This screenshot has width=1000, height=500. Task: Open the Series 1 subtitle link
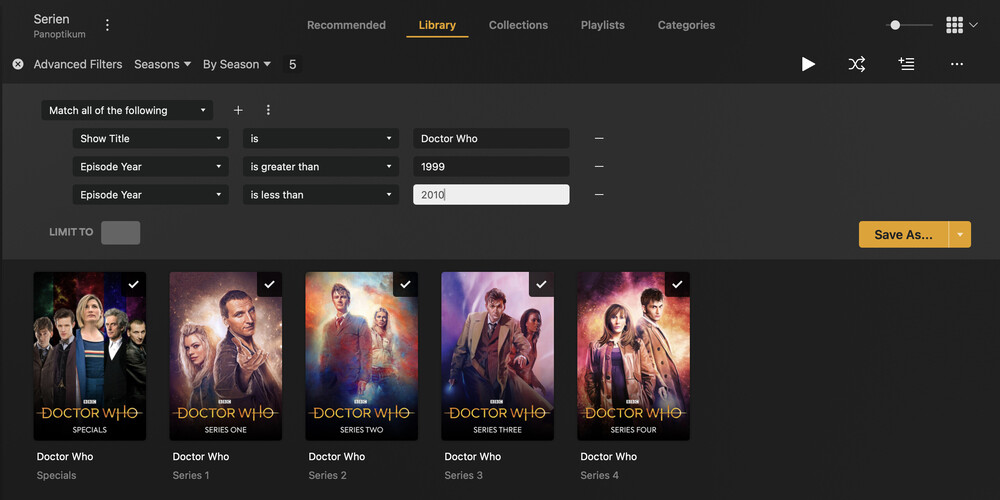pyautogui.click(x=191, y=475)
